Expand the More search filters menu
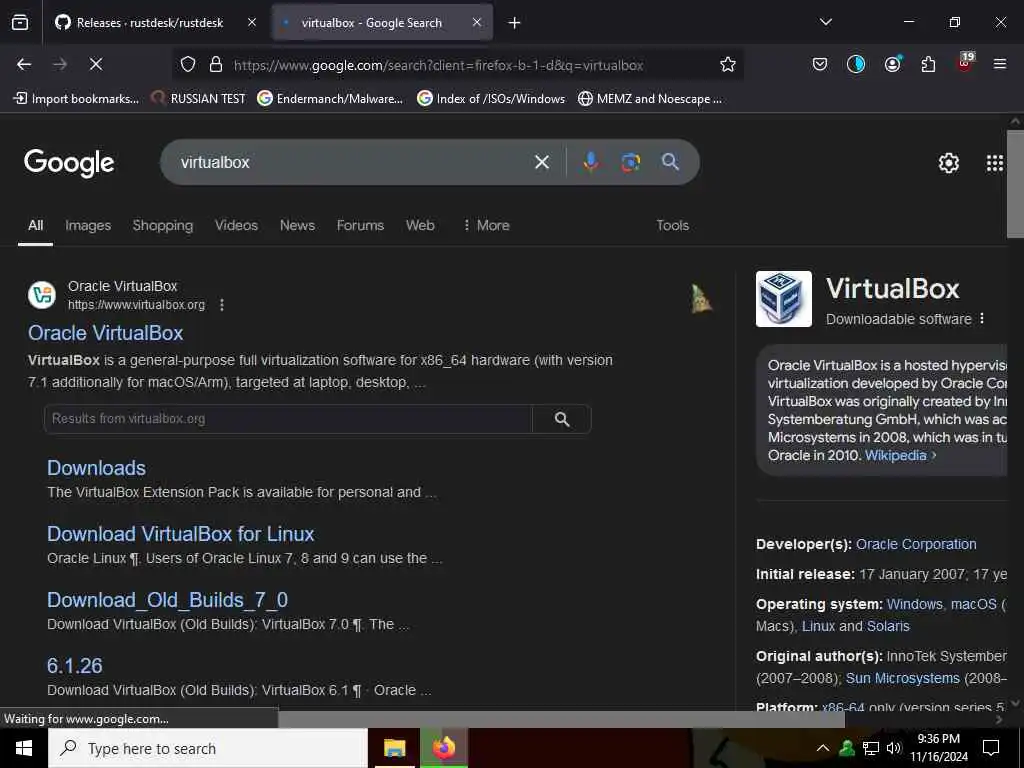The image size is (1024, 768). [x=486, y=225]
